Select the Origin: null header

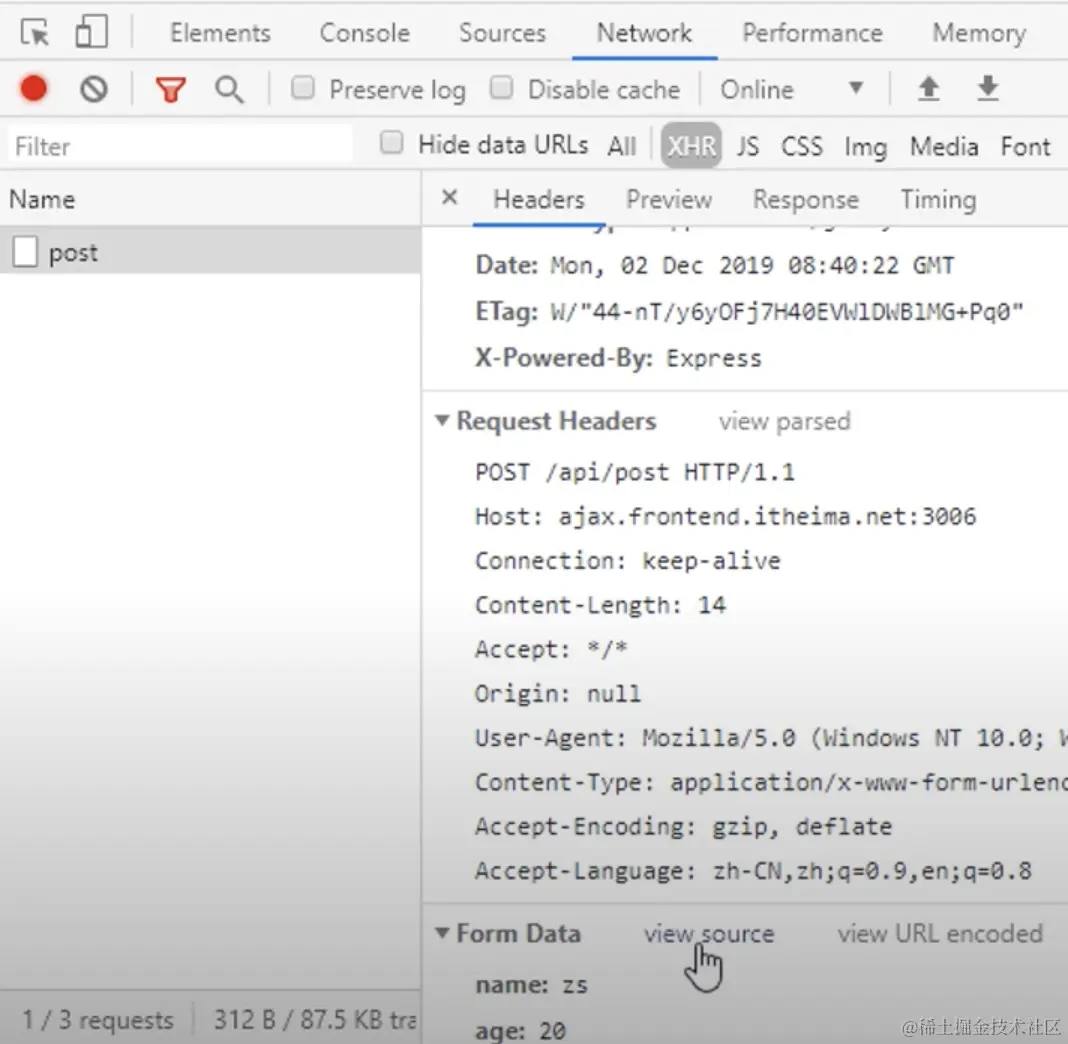(x=557, y=693)
